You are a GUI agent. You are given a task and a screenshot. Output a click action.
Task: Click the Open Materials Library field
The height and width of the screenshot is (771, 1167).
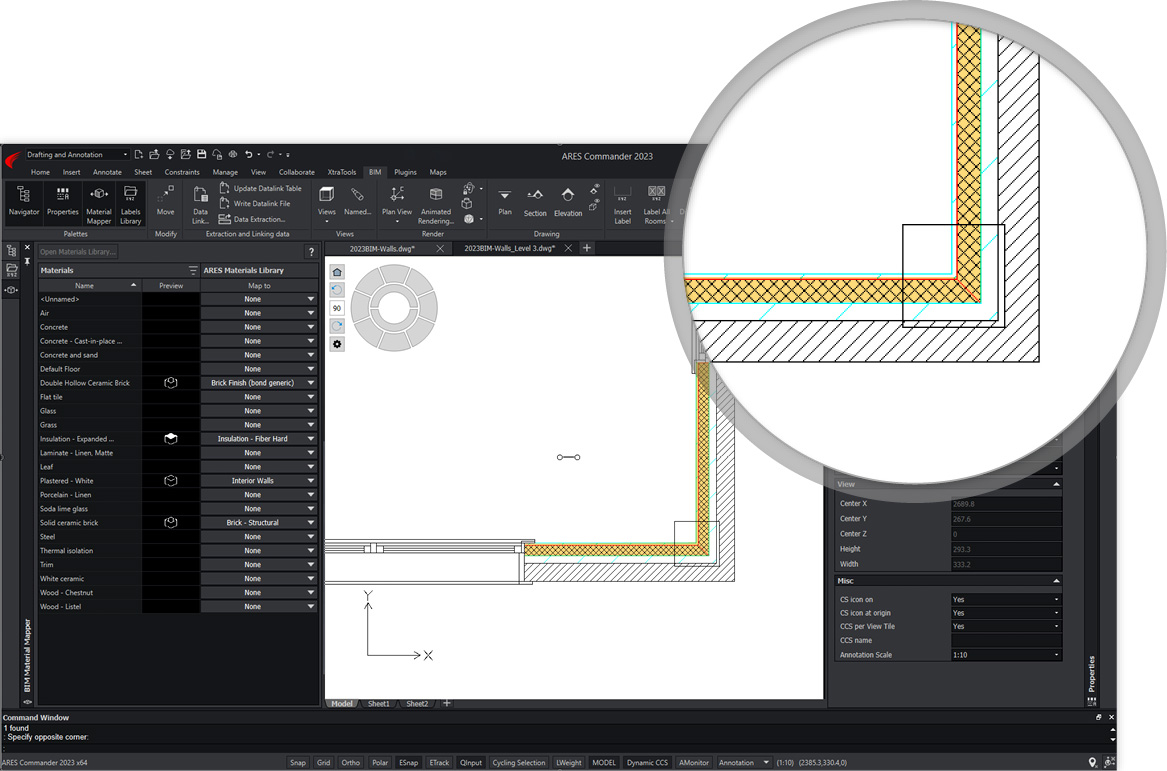tap(78, 252)
